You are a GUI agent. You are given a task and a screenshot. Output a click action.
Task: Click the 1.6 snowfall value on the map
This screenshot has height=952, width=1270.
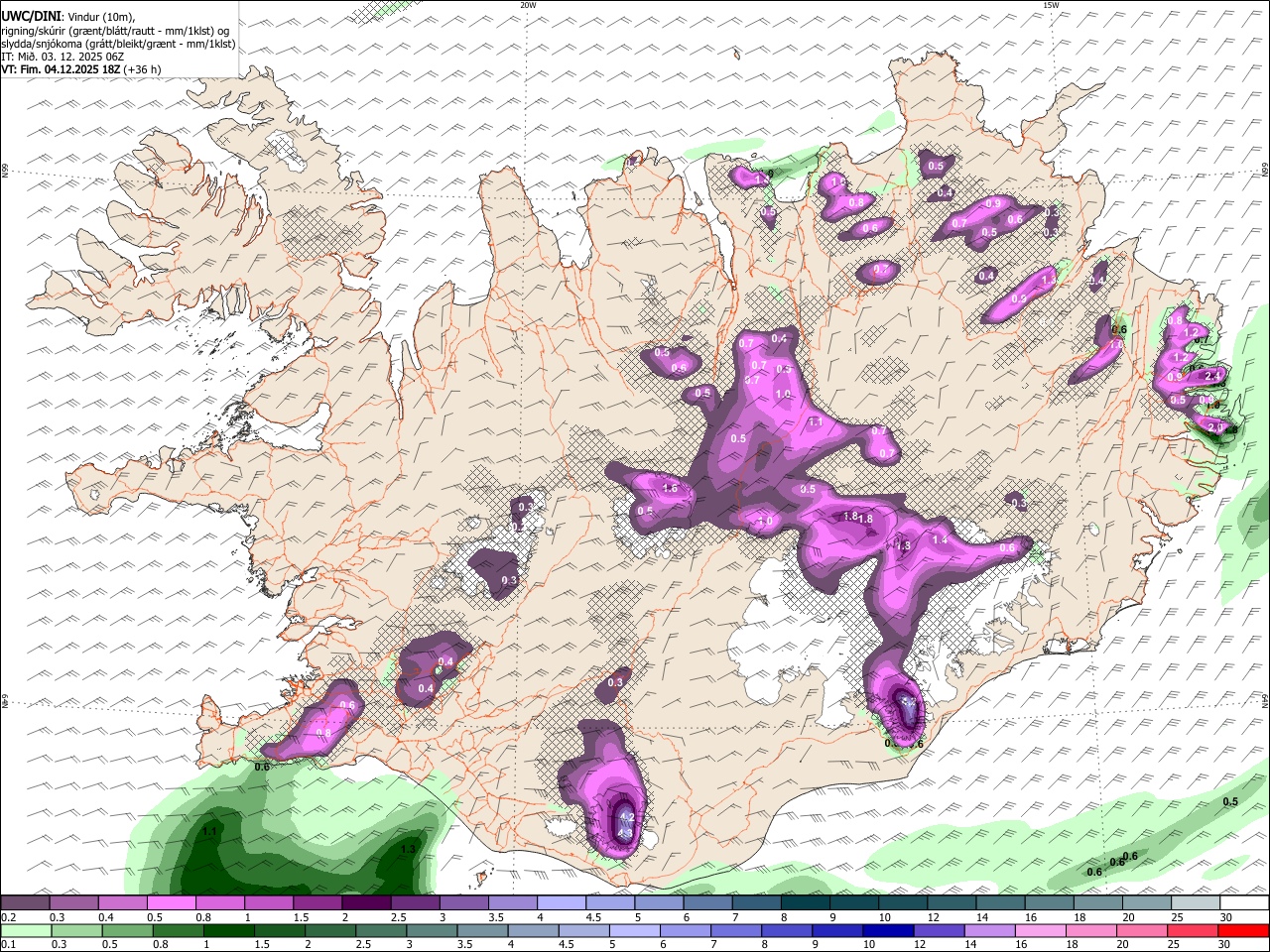coord(670,488)
